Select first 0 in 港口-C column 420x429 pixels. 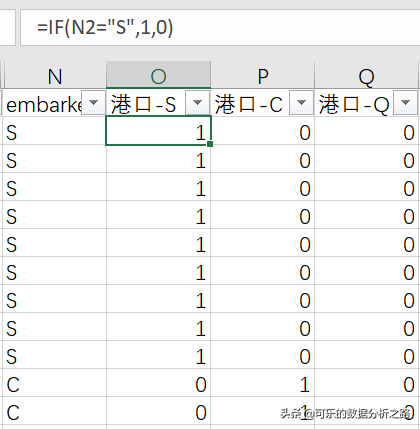pyautogui.click(x=263, y=131)
